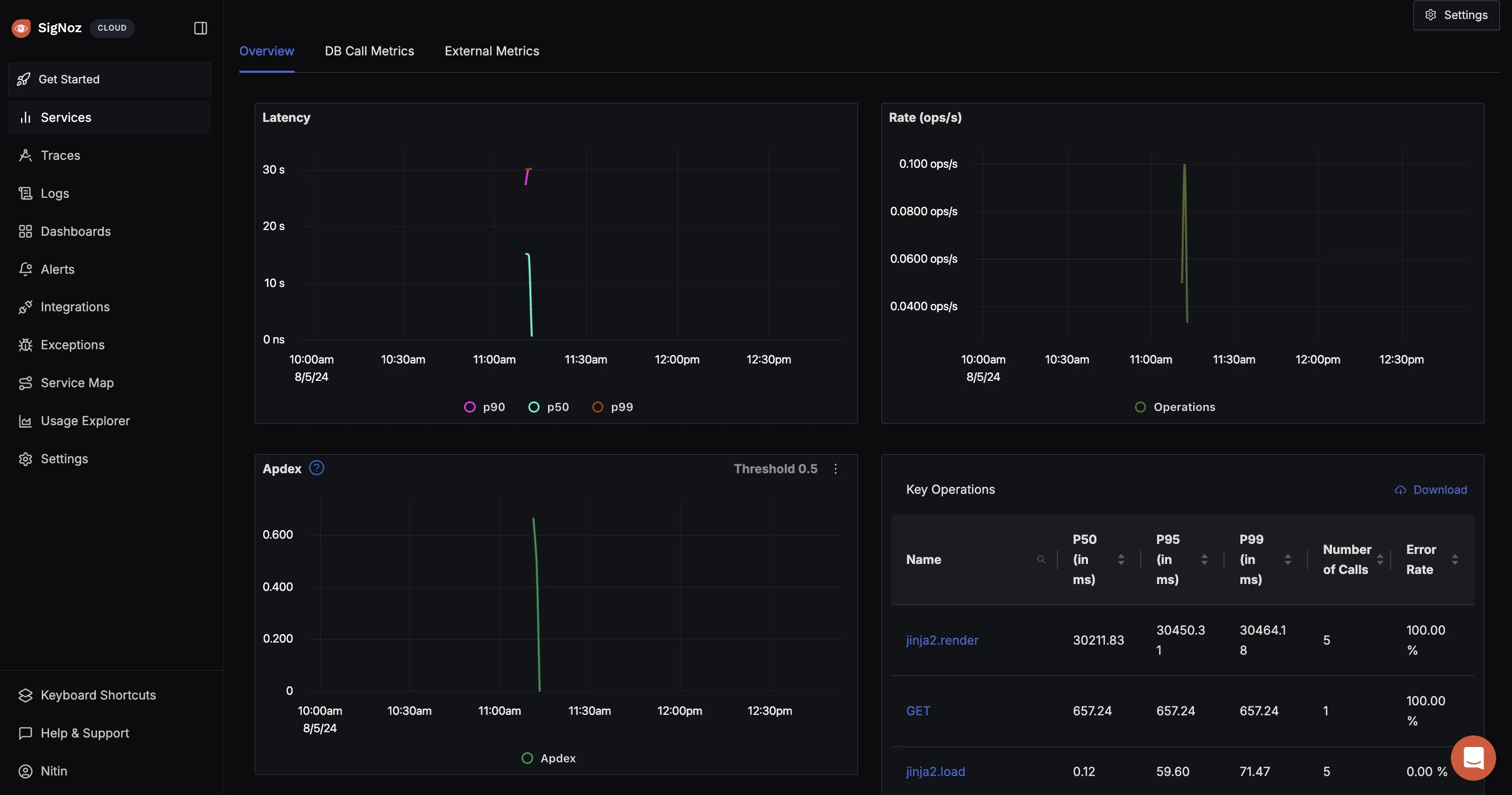Viewport: 1512px width, 795px height.
Task: Open the GET operation link
Action: 918,711
